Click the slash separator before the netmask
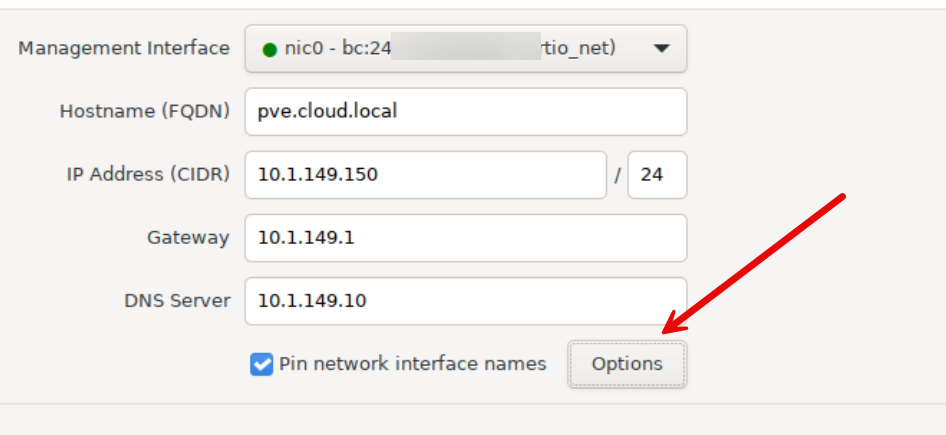Screen dimensions: 946x435 pyautogui.click(x=618, y=175)
